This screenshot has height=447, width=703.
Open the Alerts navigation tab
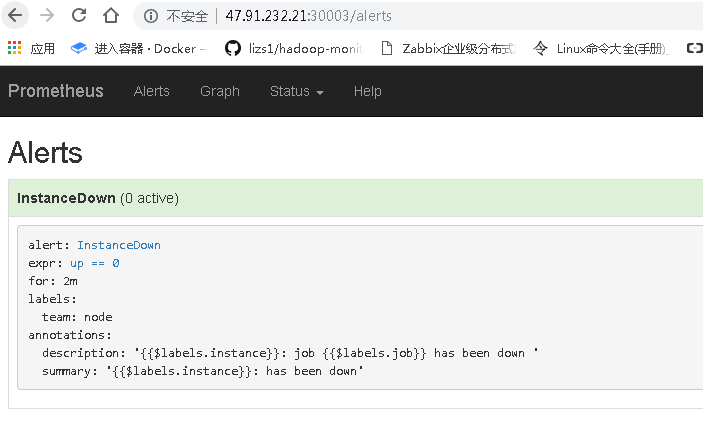pyautogui.click(x=152, y=91)
